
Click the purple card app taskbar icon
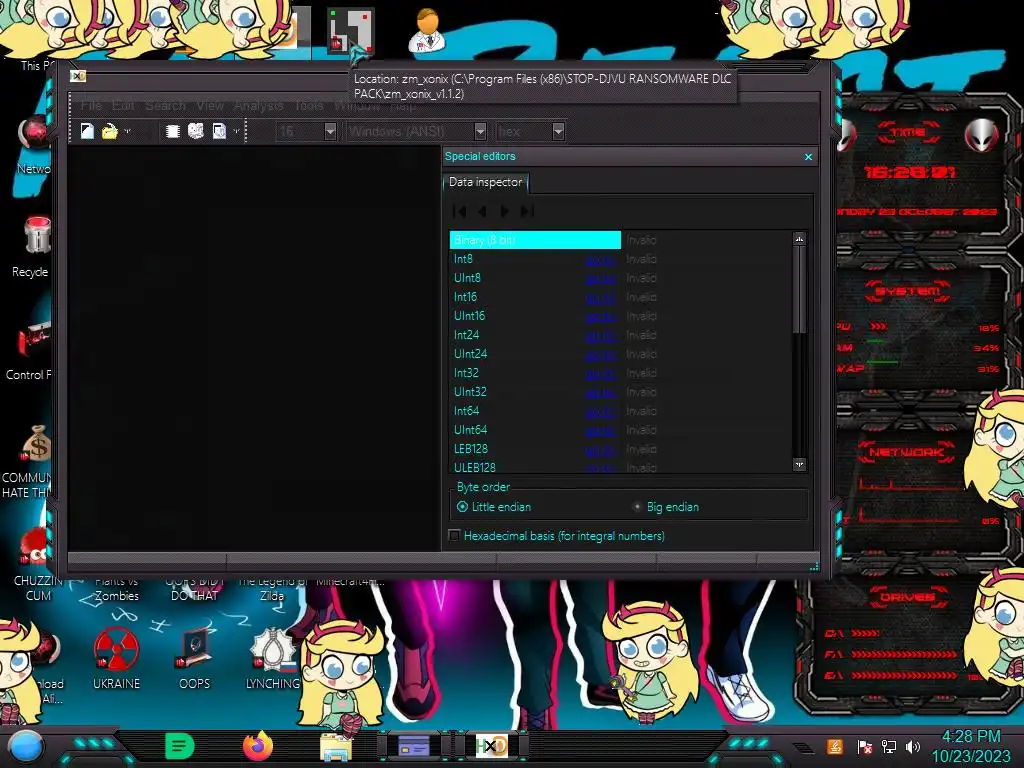click(x=413, y=746)
